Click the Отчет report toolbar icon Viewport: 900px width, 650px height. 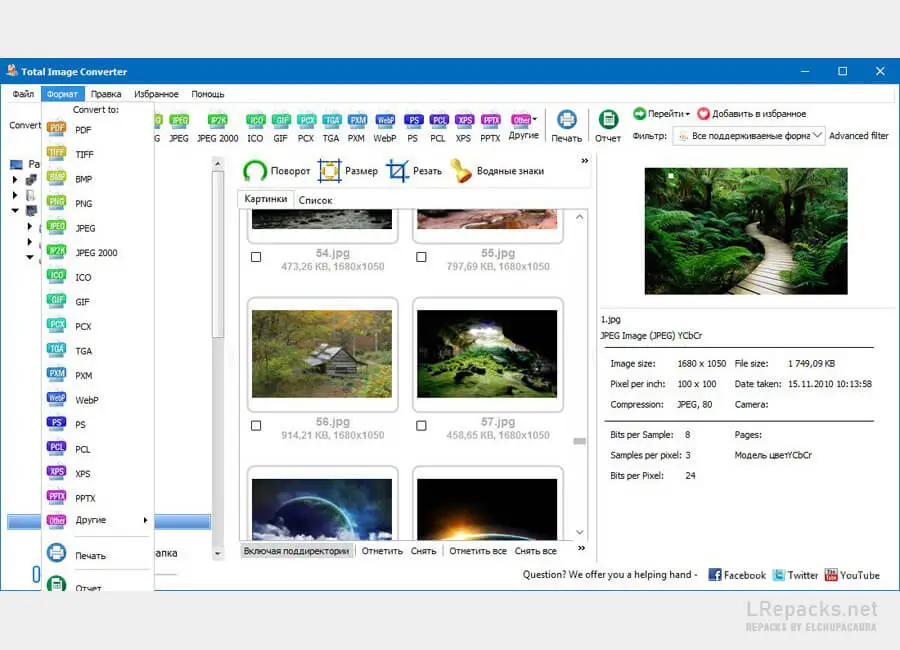(x=608, y=126)
